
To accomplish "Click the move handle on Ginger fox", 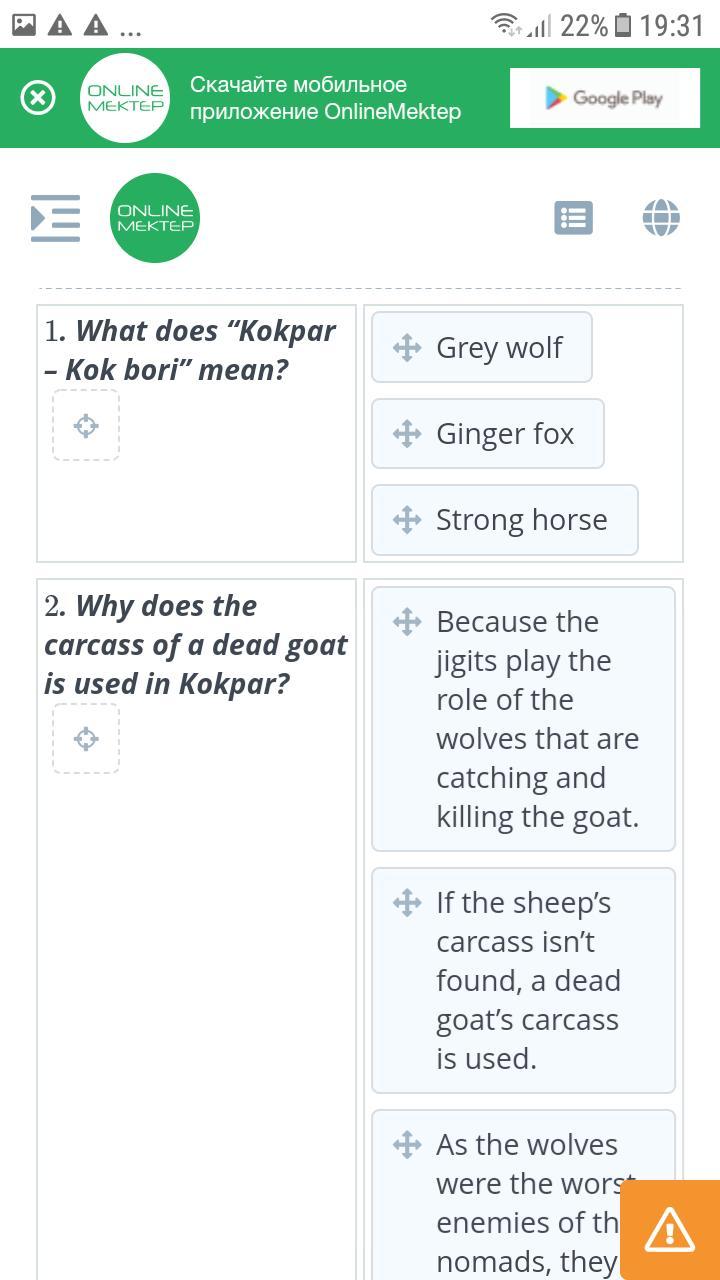I will point(406,434).
